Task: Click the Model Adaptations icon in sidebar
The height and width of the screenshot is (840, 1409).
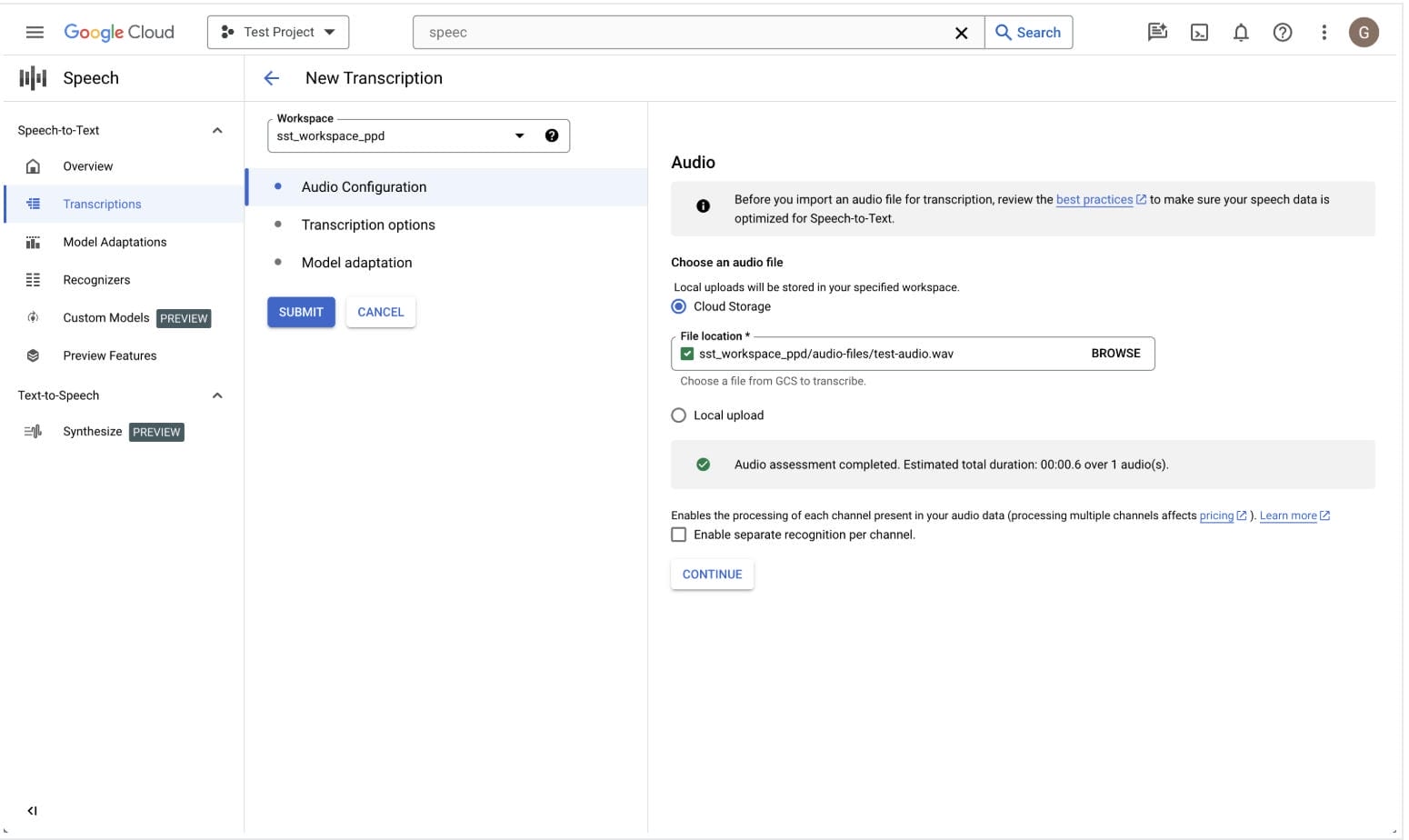Action: pyautogui.click(x=33, y=242)
